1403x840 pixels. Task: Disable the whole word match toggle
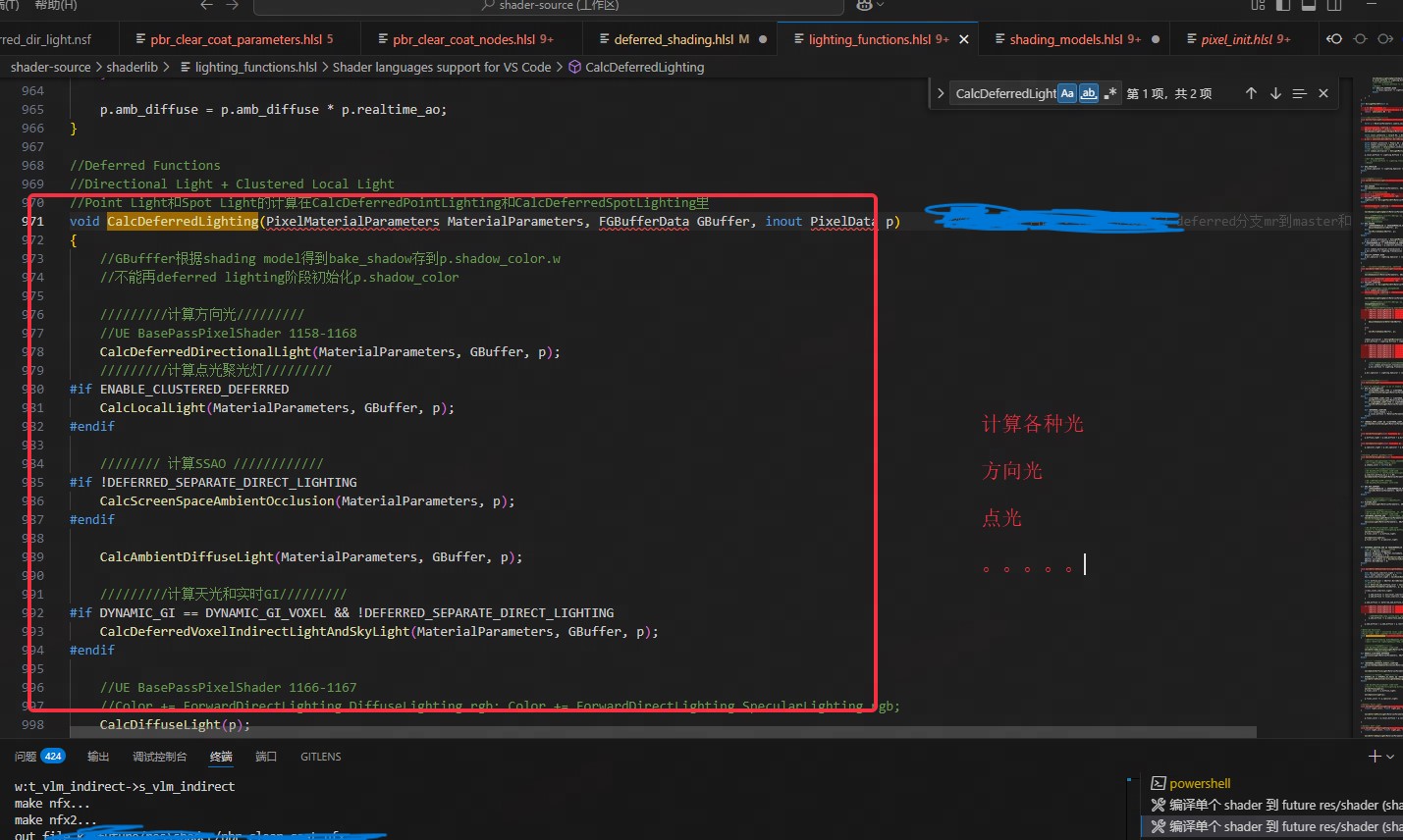[1089, 93]
